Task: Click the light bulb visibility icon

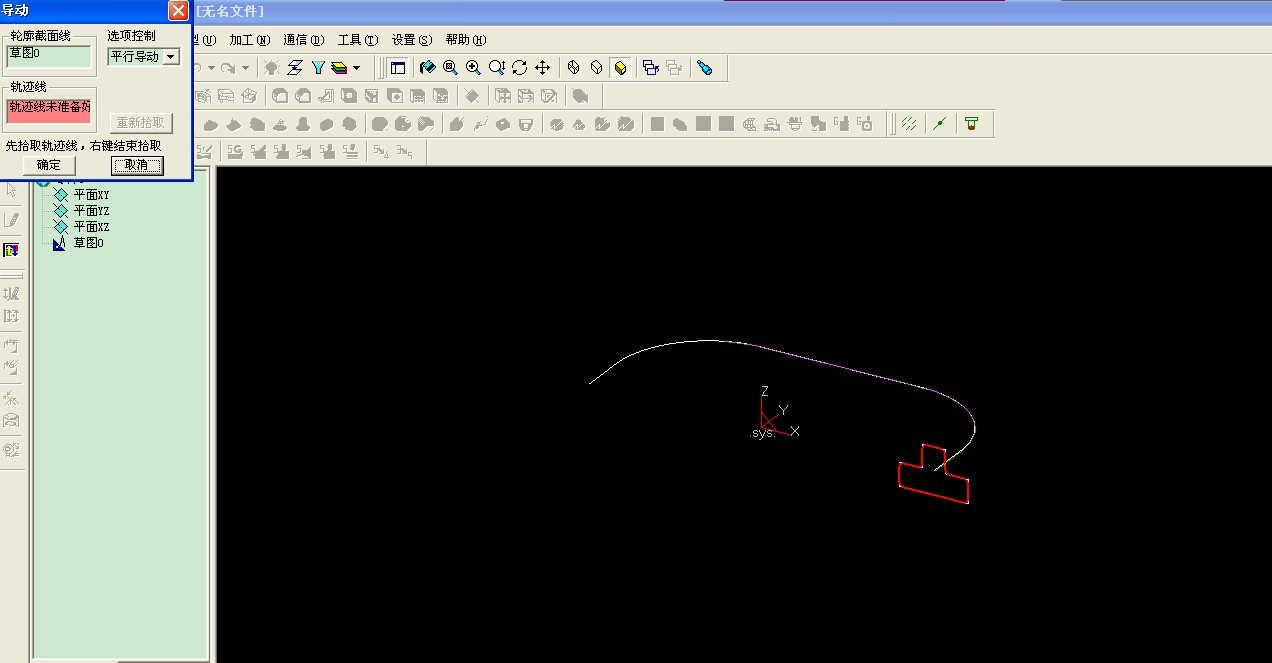Action: pos(272,68)
